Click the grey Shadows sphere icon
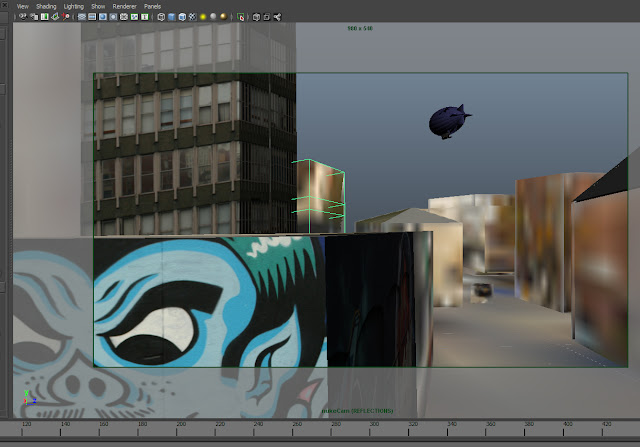 pos(213,17)
